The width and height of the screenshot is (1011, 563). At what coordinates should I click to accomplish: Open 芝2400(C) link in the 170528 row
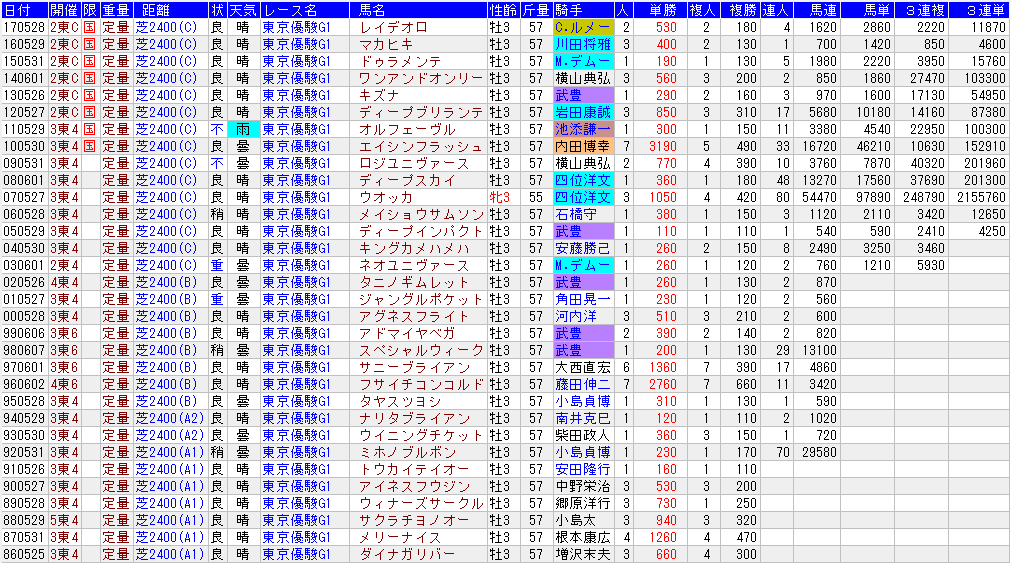[x=166, y=27]
